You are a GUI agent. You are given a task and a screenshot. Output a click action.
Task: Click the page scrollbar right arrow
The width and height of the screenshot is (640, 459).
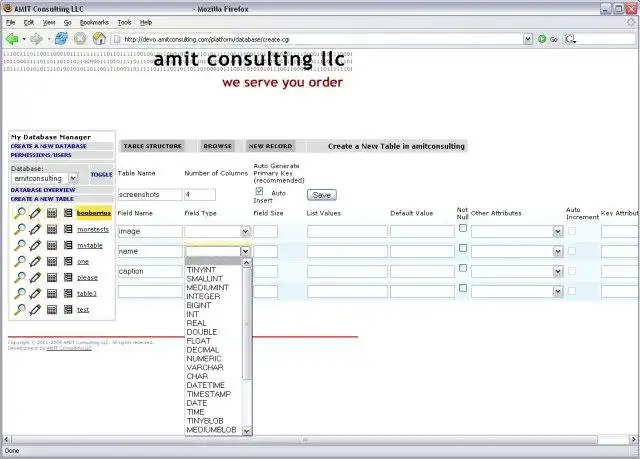click(633, 440)
